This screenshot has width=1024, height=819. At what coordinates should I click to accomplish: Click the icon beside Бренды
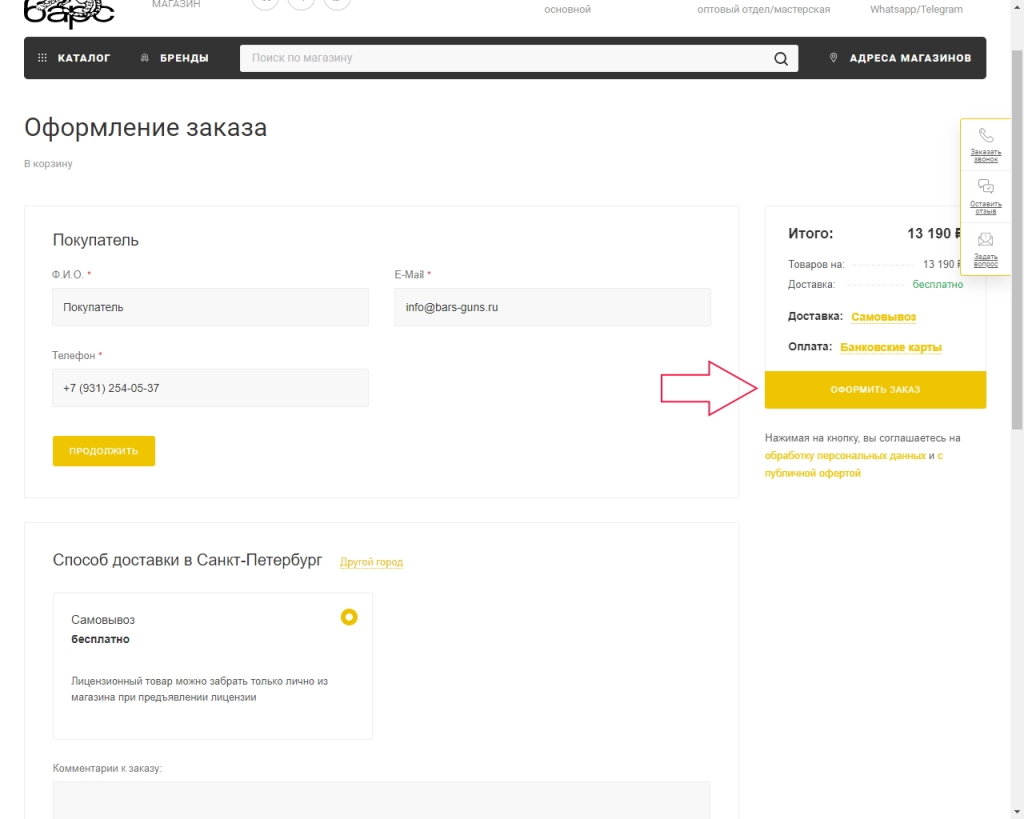click(x=145, y=58)
